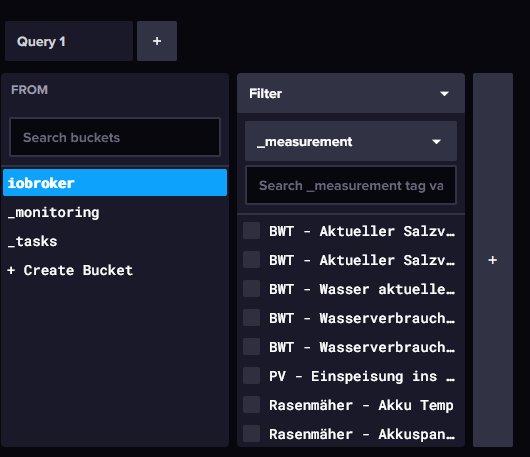This screenshot has width=530, height=457.
Task: Check Rasenmäher - Akkuspan… checkbox
Action: [251, 434]
